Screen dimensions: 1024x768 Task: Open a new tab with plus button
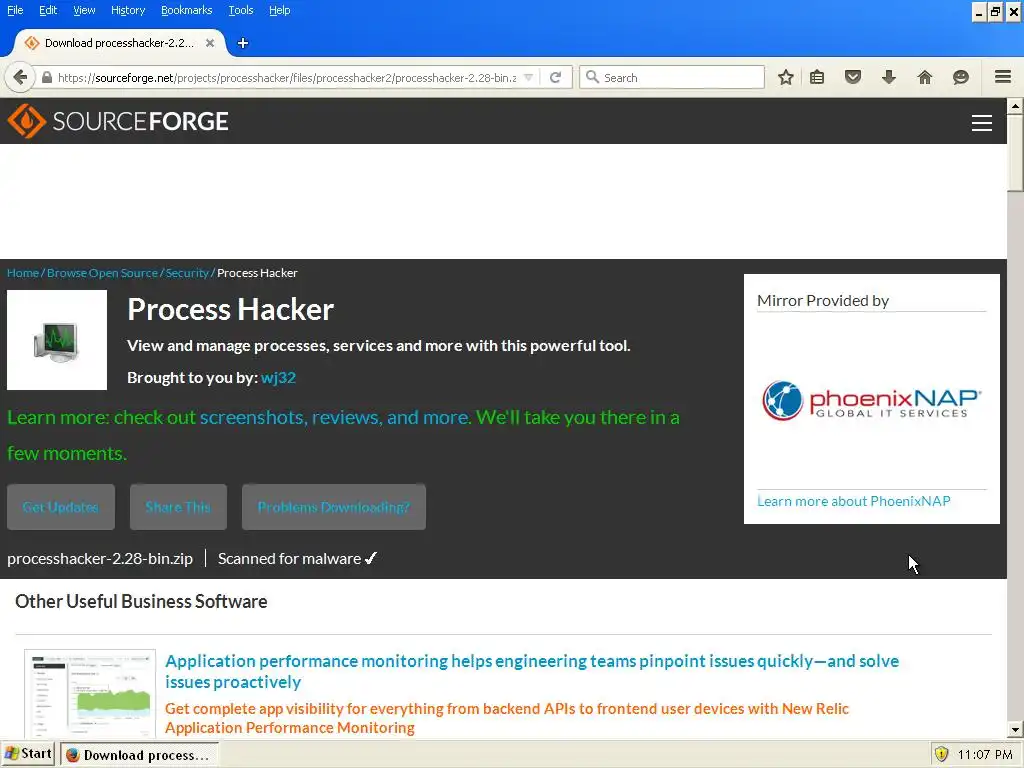(243, 43)
